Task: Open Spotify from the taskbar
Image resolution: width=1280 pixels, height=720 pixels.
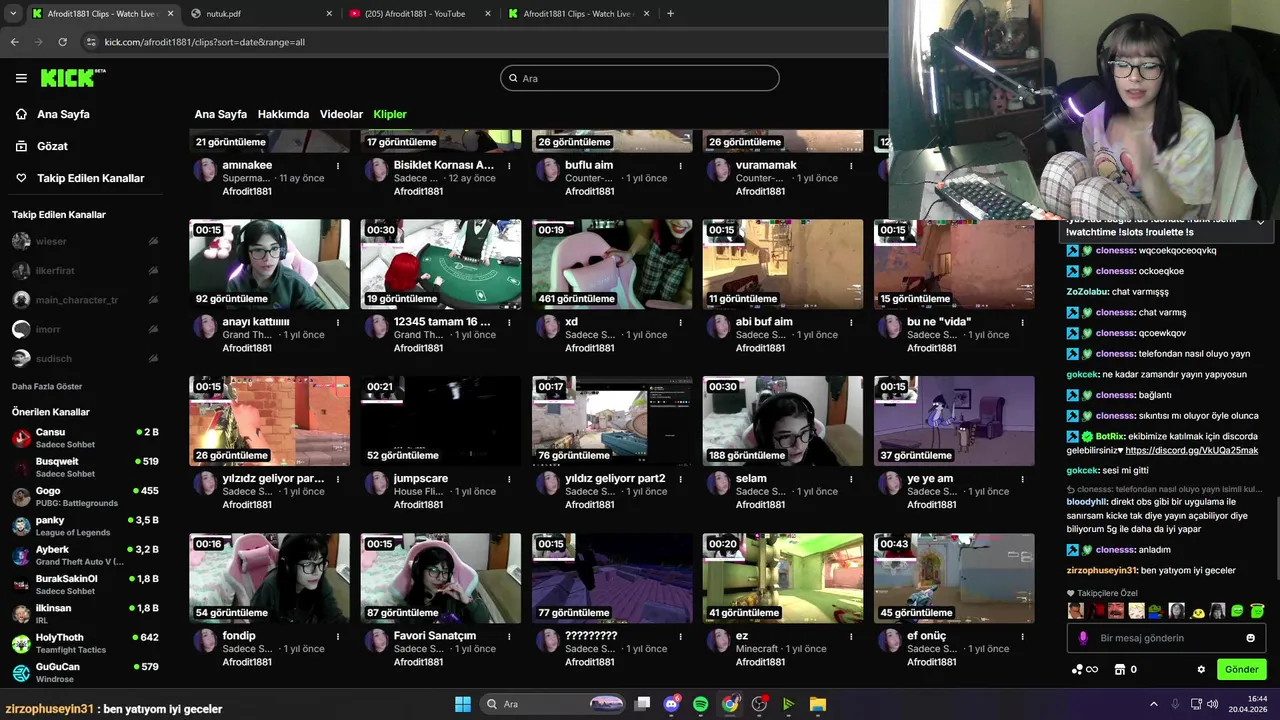Action: [700, 704]
